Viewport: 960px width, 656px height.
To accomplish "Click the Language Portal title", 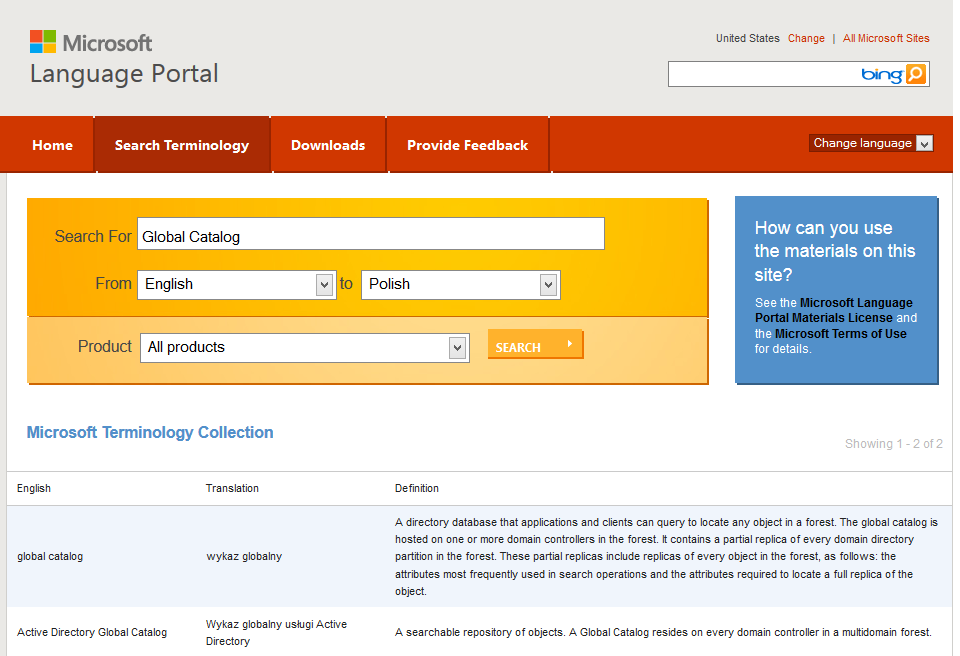I will [x=124, y=74].
